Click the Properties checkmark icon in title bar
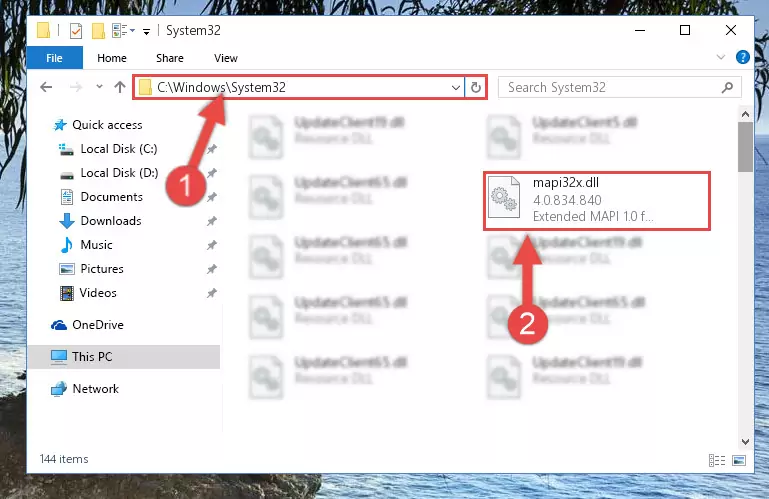 tap(76, 31)
